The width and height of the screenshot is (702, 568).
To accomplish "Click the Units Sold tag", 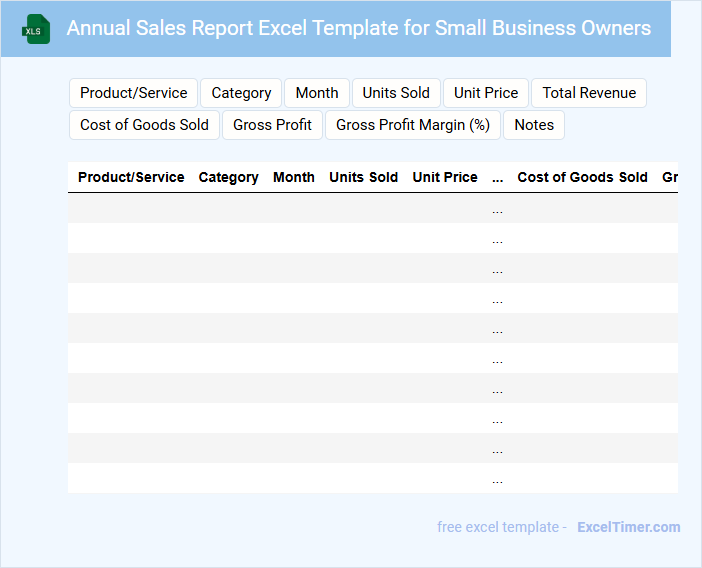I will (396, 93).
